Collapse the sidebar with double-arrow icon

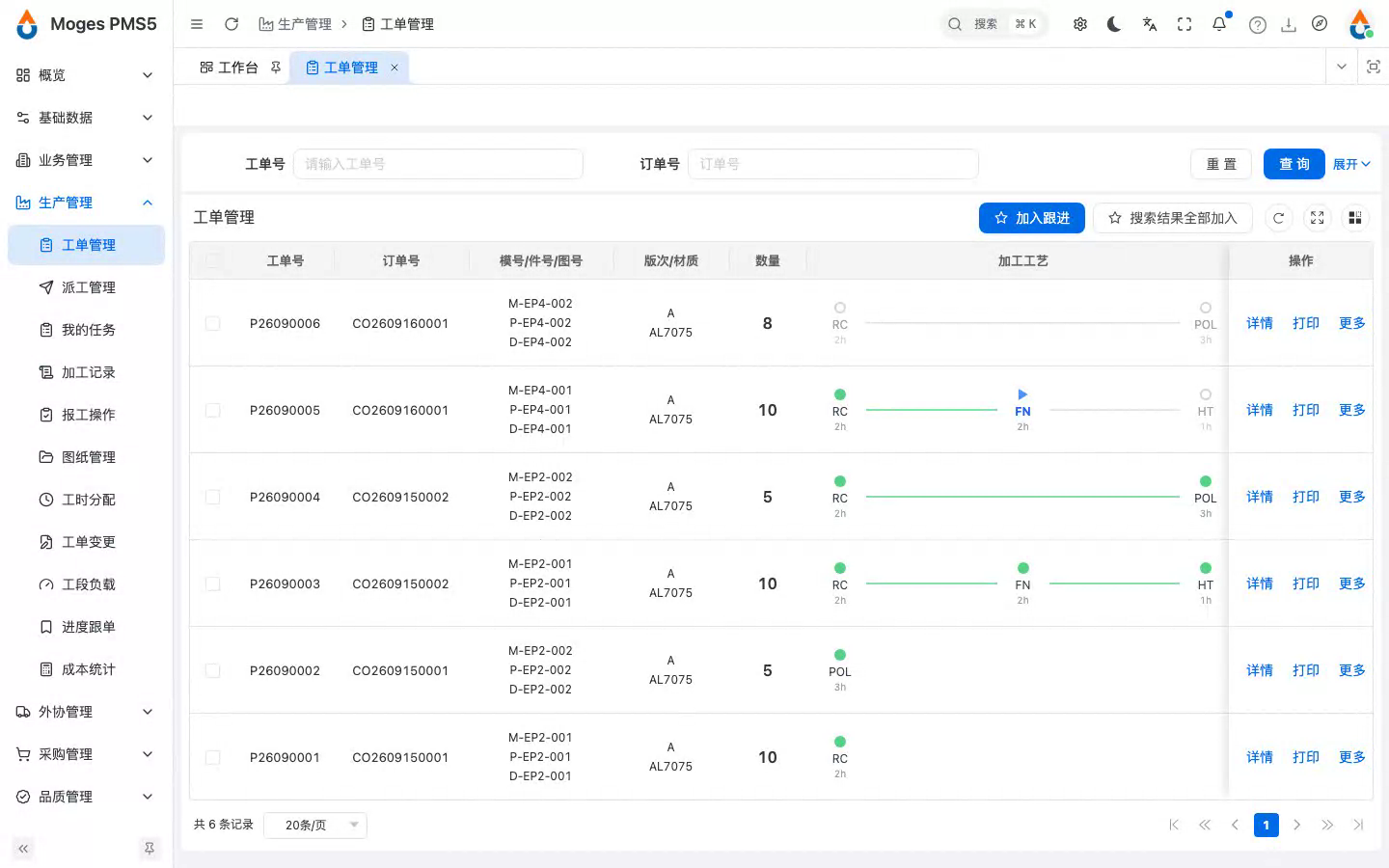(x=23, y=849)
